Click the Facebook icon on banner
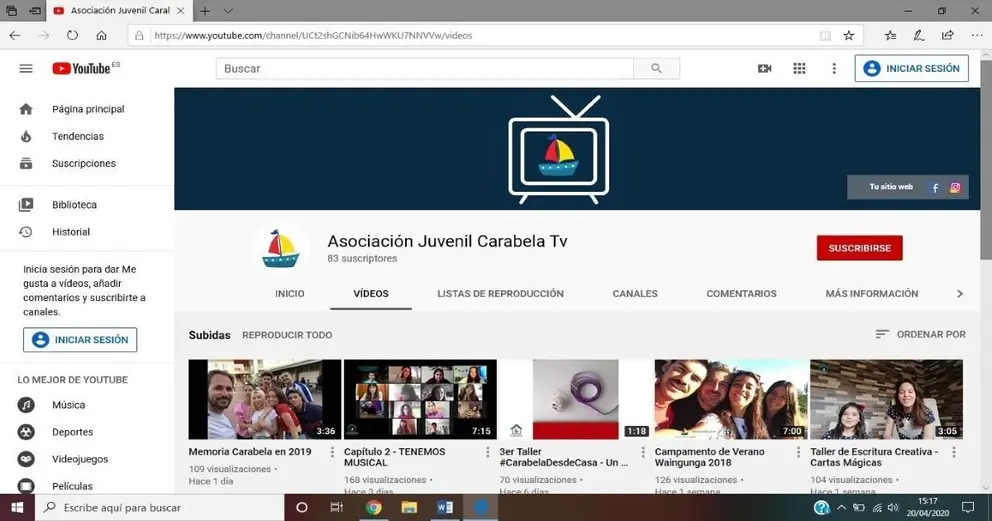 coord(935,187)
